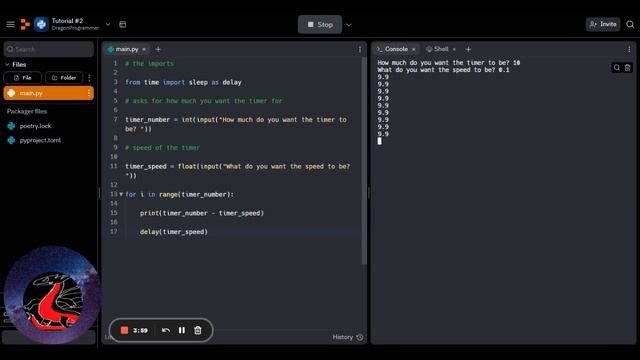Stop the running program
The height and width of the screenshot is (360, 640).
tap(320, 24)
